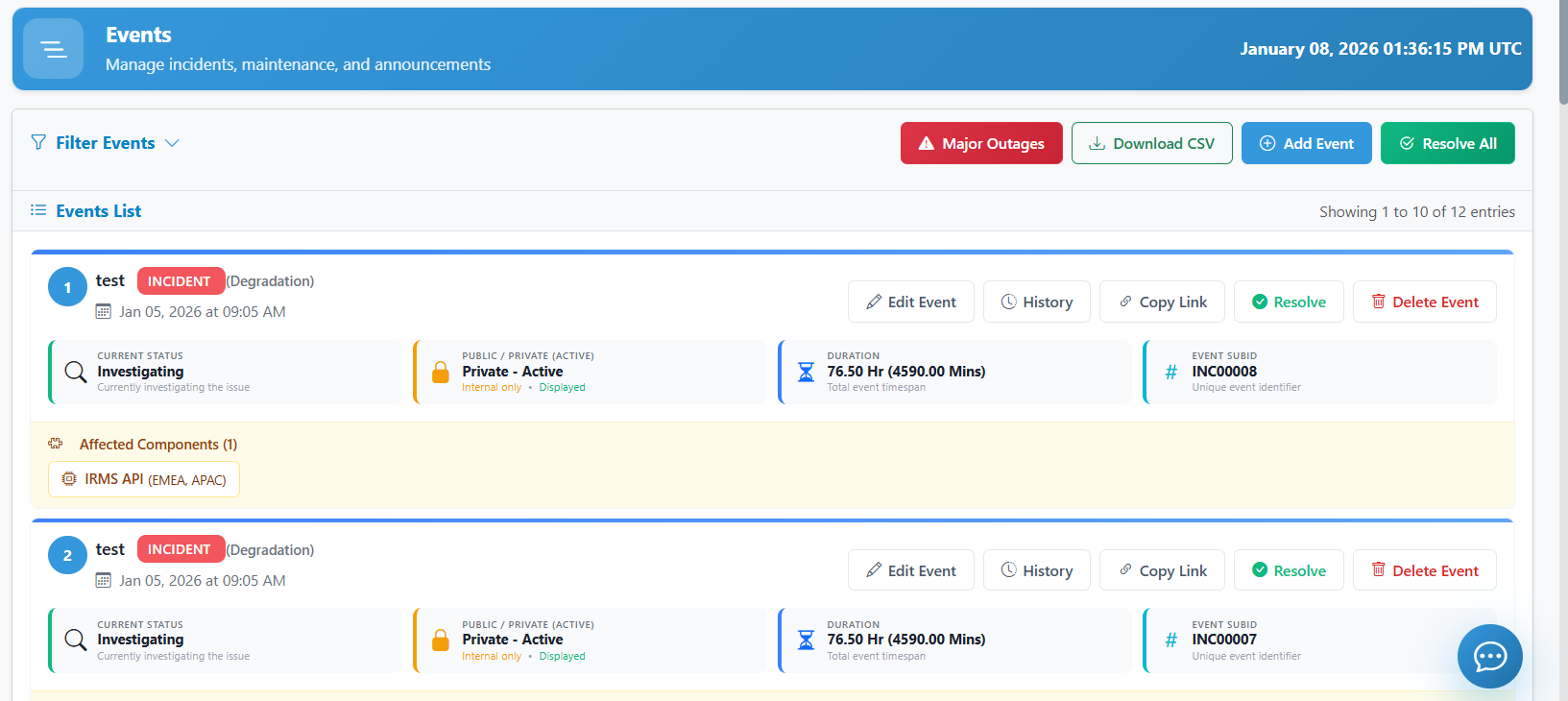This screenshot has width=1568, height=701.
Task: Click the magnifier icon in INC00008 status
Action: pyautogui.click(x=76, y=372)
